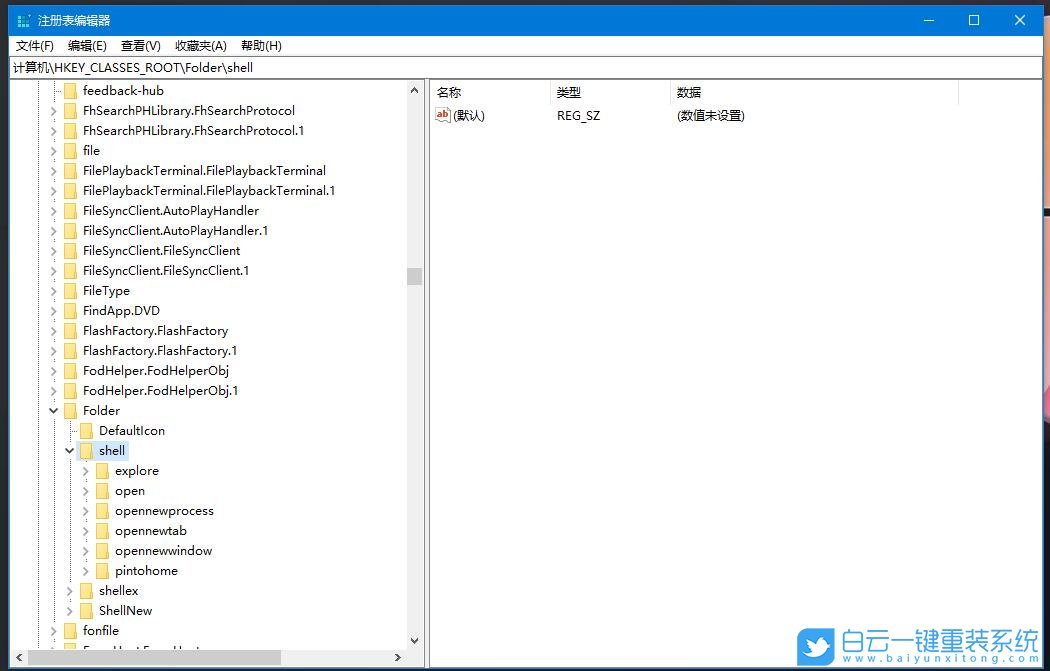The height and width of the screenshot is (671, 1050).
Task: Click the folder icon beside FileType
Action: point(70,290)
